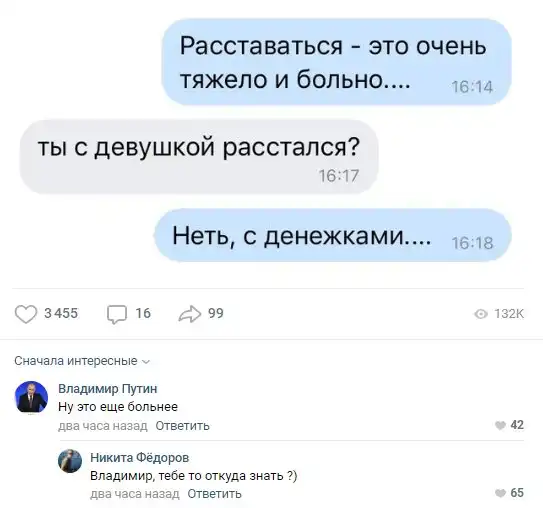Click the 99 shares counter
Screen dimensions: 543x508
click(216, 313)
